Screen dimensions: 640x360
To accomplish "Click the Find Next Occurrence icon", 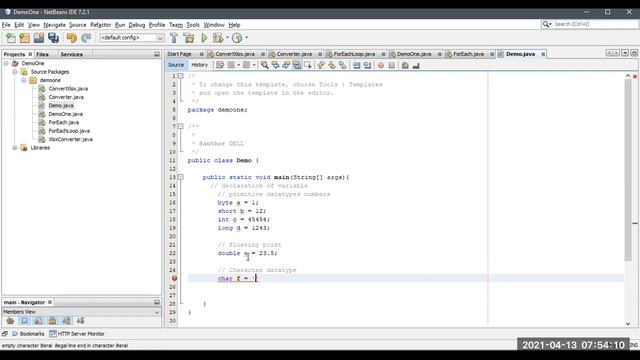I will [x=286, y=65].
